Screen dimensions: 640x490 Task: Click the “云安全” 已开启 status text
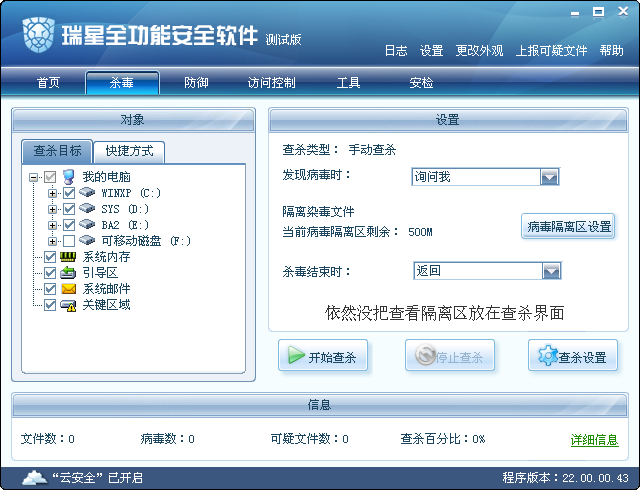pyautogui.click(x=98, y=478)
